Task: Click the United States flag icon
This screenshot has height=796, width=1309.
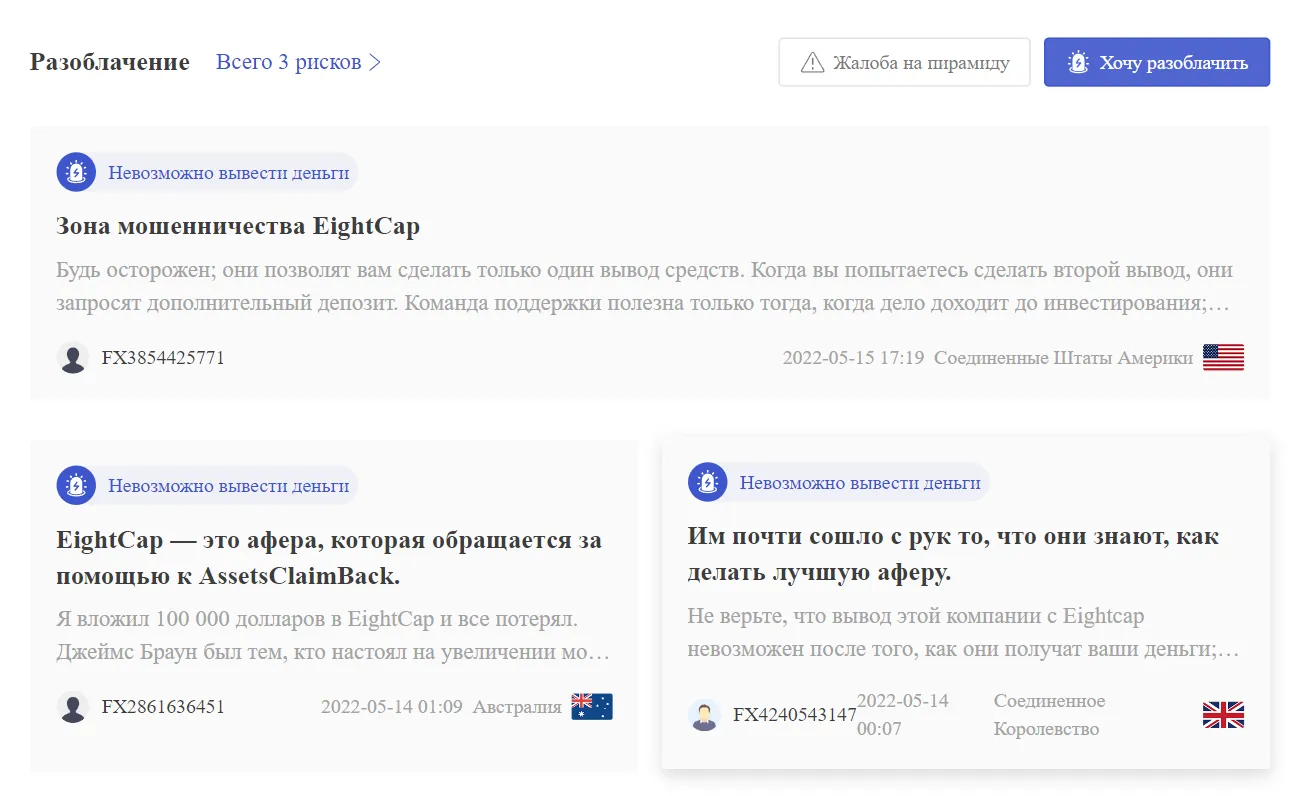Action: pos(1223,357)
